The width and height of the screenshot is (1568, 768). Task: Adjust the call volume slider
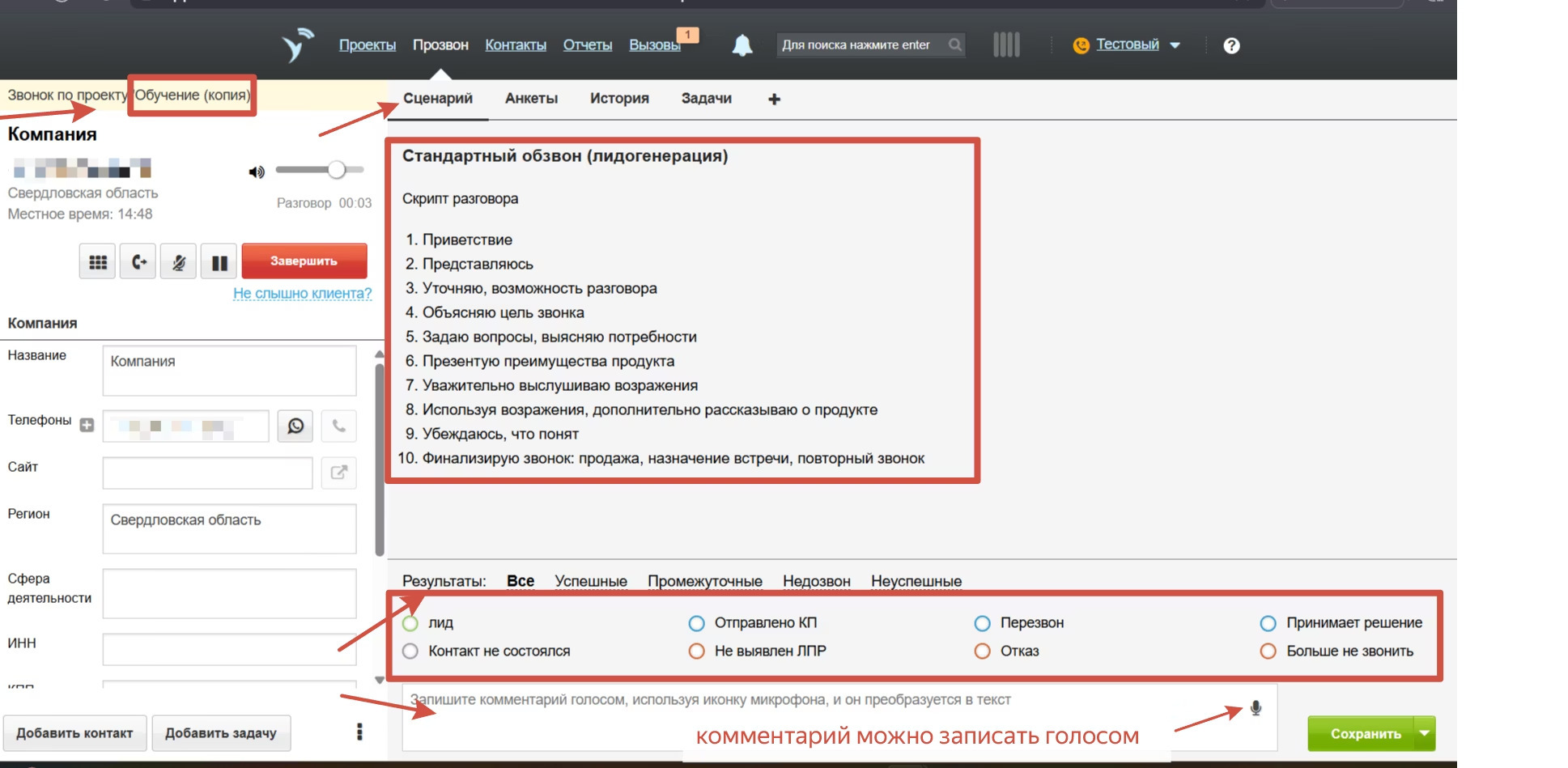click(320, 169)
